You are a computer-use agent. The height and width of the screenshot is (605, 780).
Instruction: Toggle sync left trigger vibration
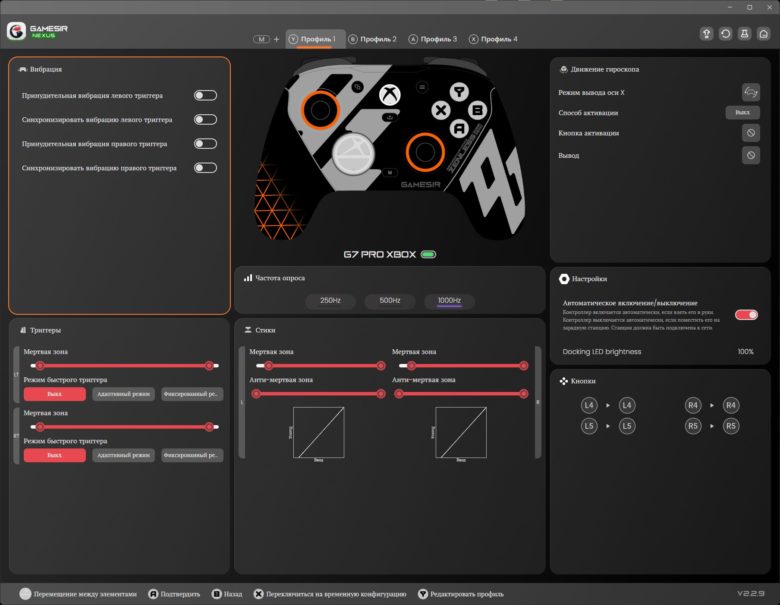tap(205, 119)
